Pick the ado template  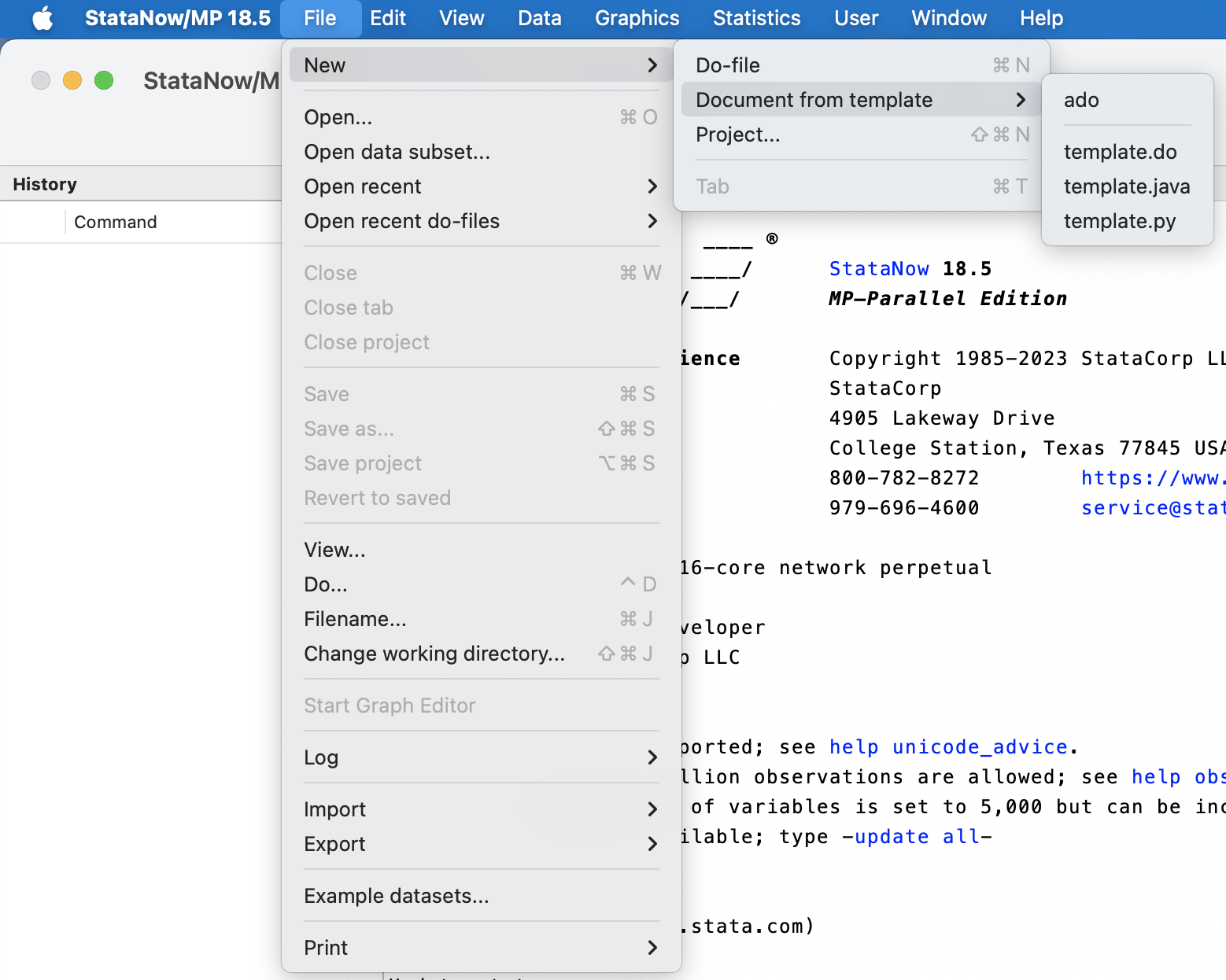pos(1127,100)
